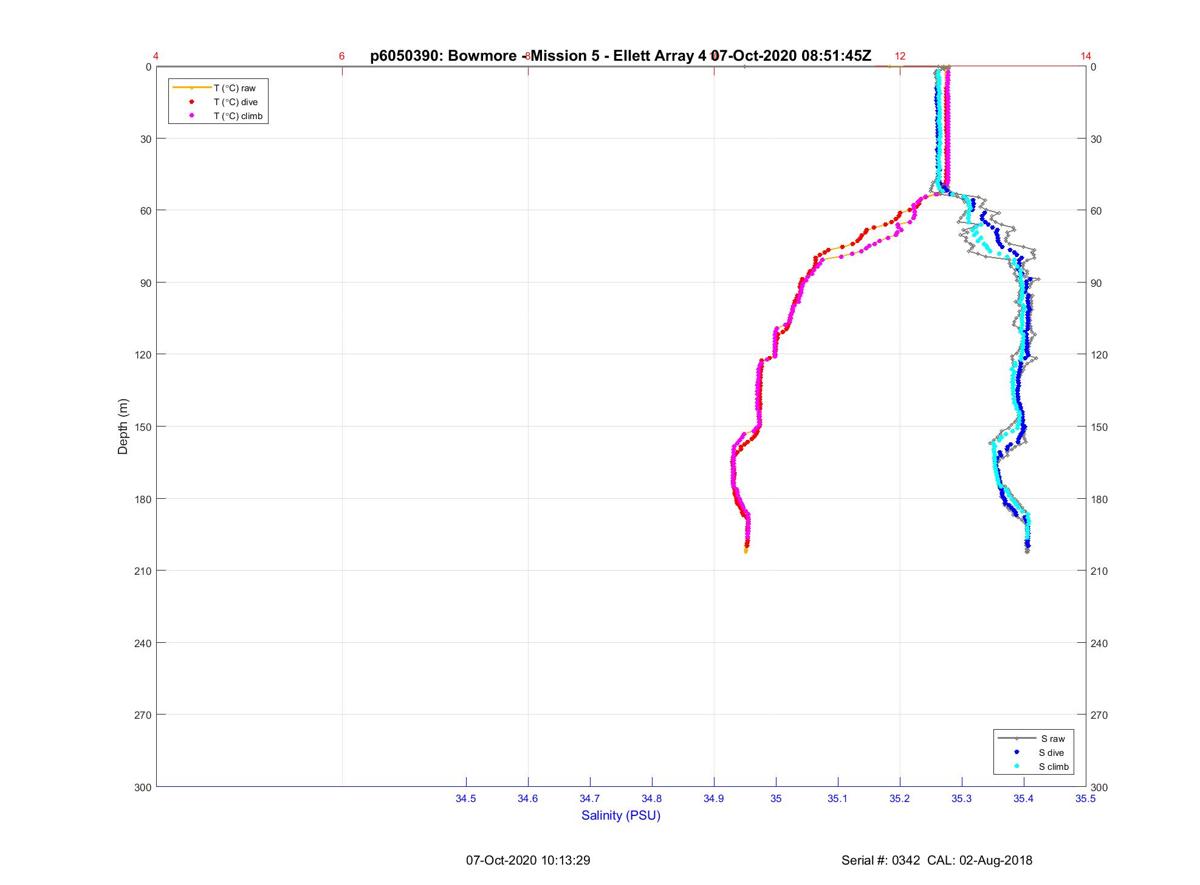
Task: Click the red temperature tick label 4
Action: point(156,56)
